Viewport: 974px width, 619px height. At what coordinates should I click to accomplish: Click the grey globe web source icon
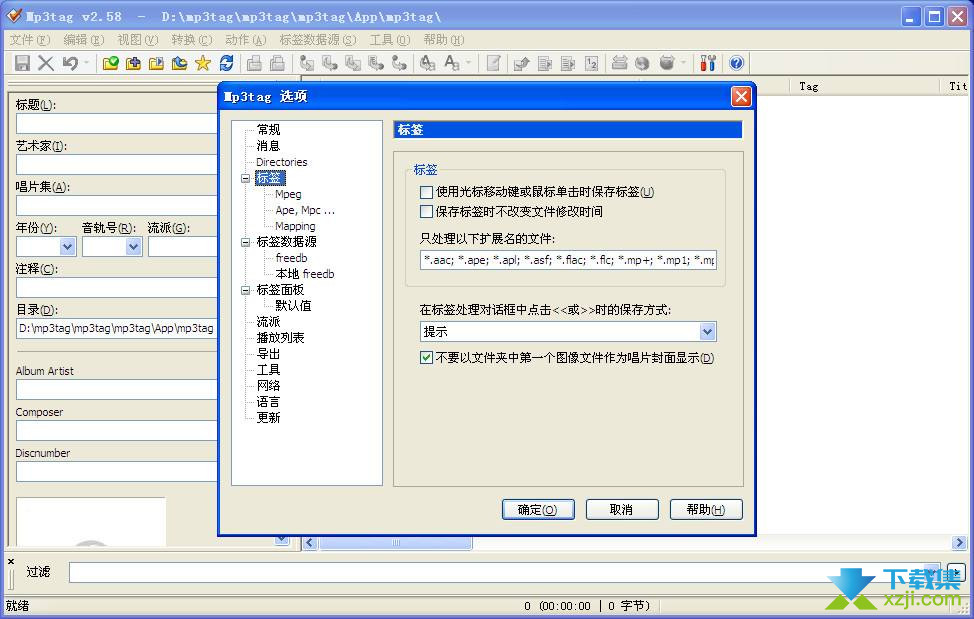[642, 63]
